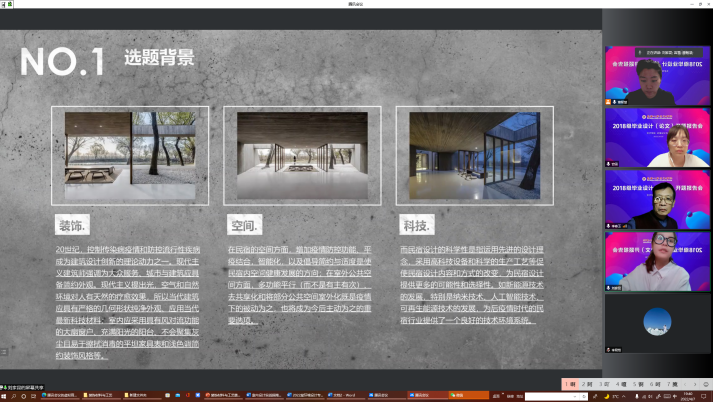This screenshot has width=713, height=402.
Task: Click the mic icon on glasses-man tile
Action: (608, 226)
